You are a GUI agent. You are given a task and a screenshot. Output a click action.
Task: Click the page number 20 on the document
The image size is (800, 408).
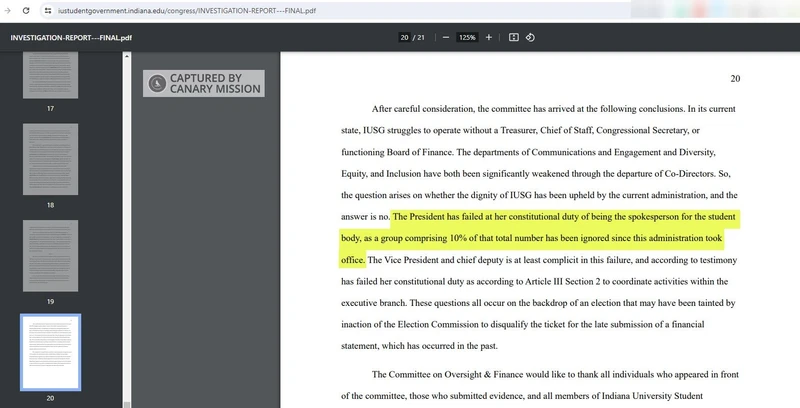(x=735, y=79)
